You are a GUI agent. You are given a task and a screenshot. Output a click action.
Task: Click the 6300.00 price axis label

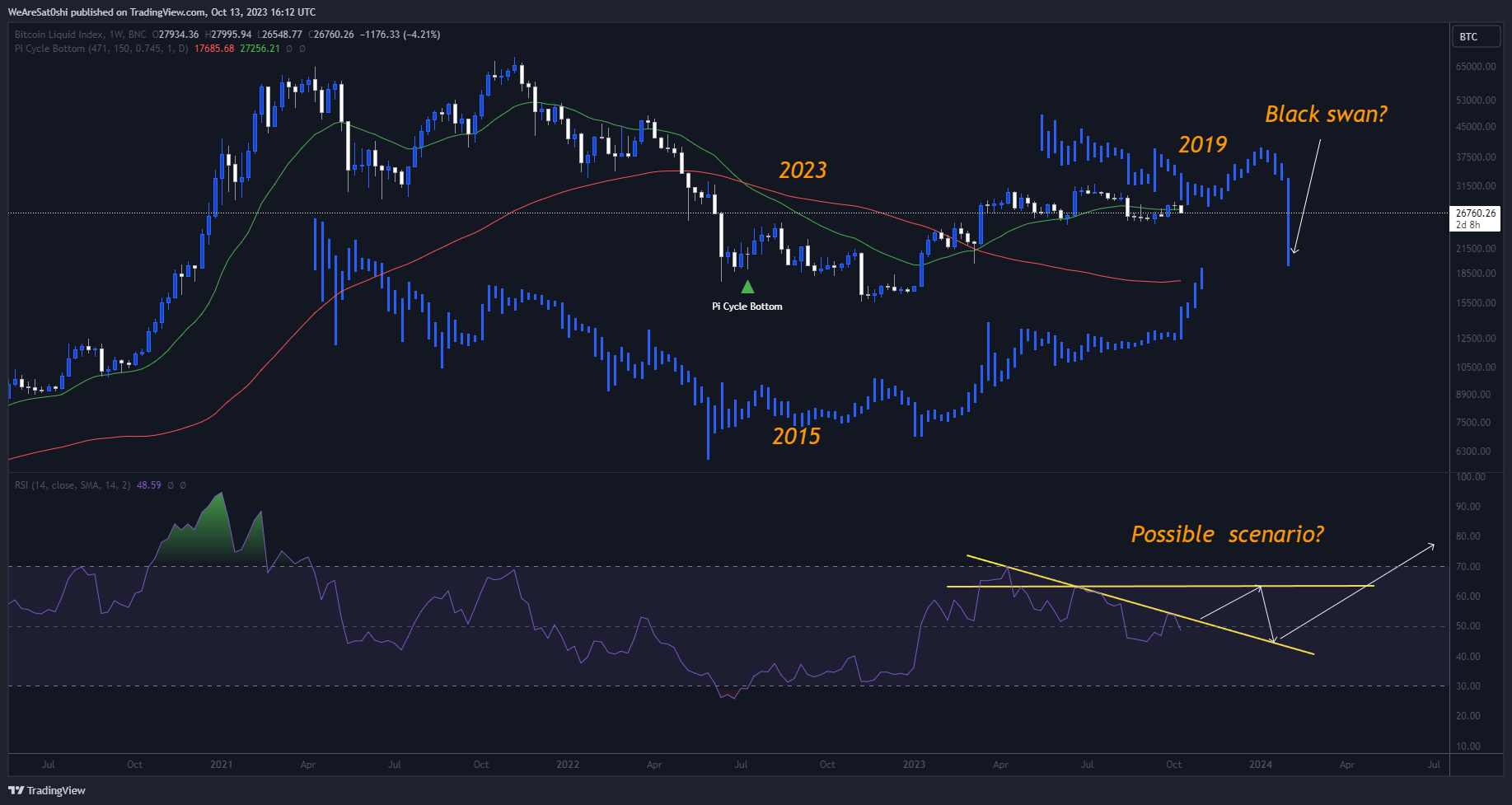(1473, 452)
